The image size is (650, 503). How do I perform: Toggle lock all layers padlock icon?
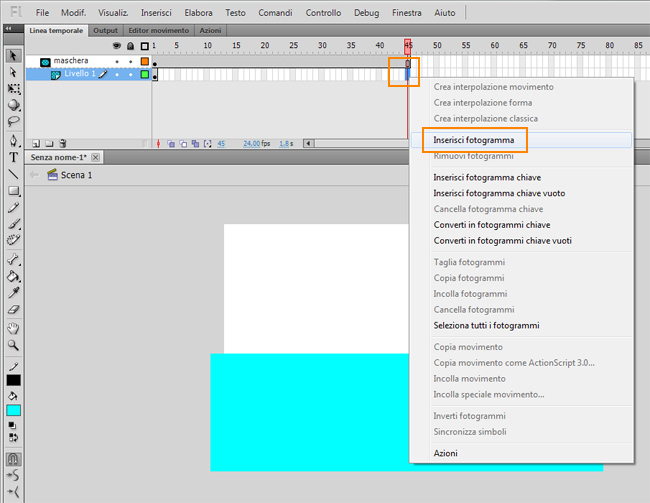pos(131,46)
